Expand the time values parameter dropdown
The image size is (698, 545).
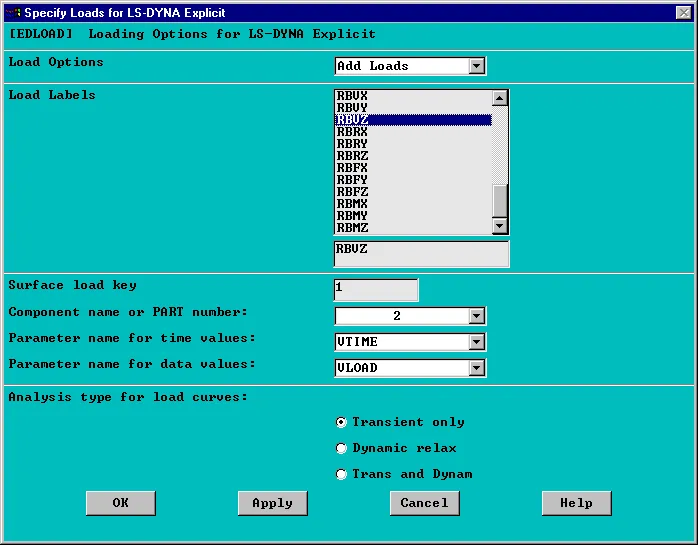tap(476, 342)
